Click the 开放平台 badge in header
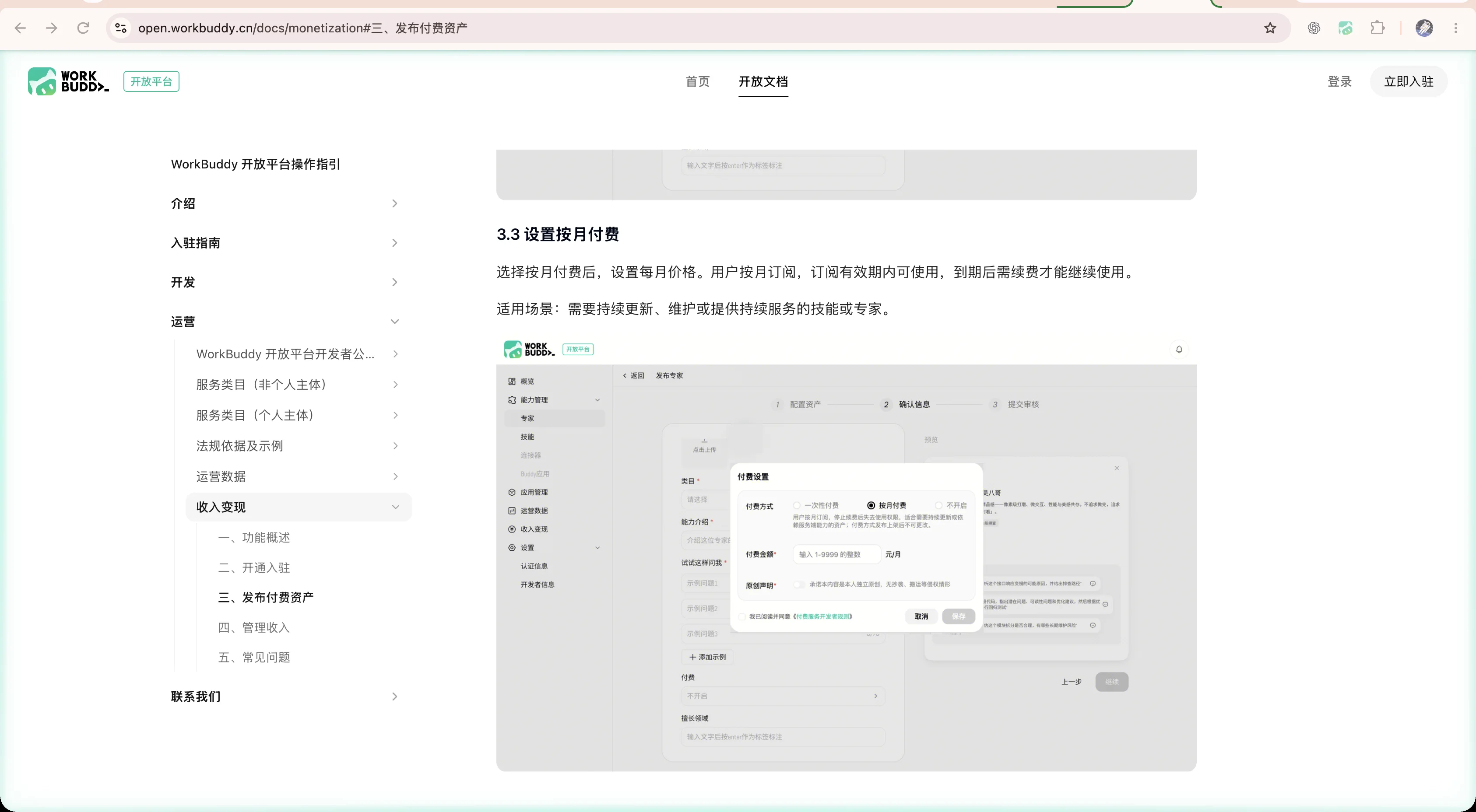Viewport: 1476px width, 812px height. pos(151,81)
